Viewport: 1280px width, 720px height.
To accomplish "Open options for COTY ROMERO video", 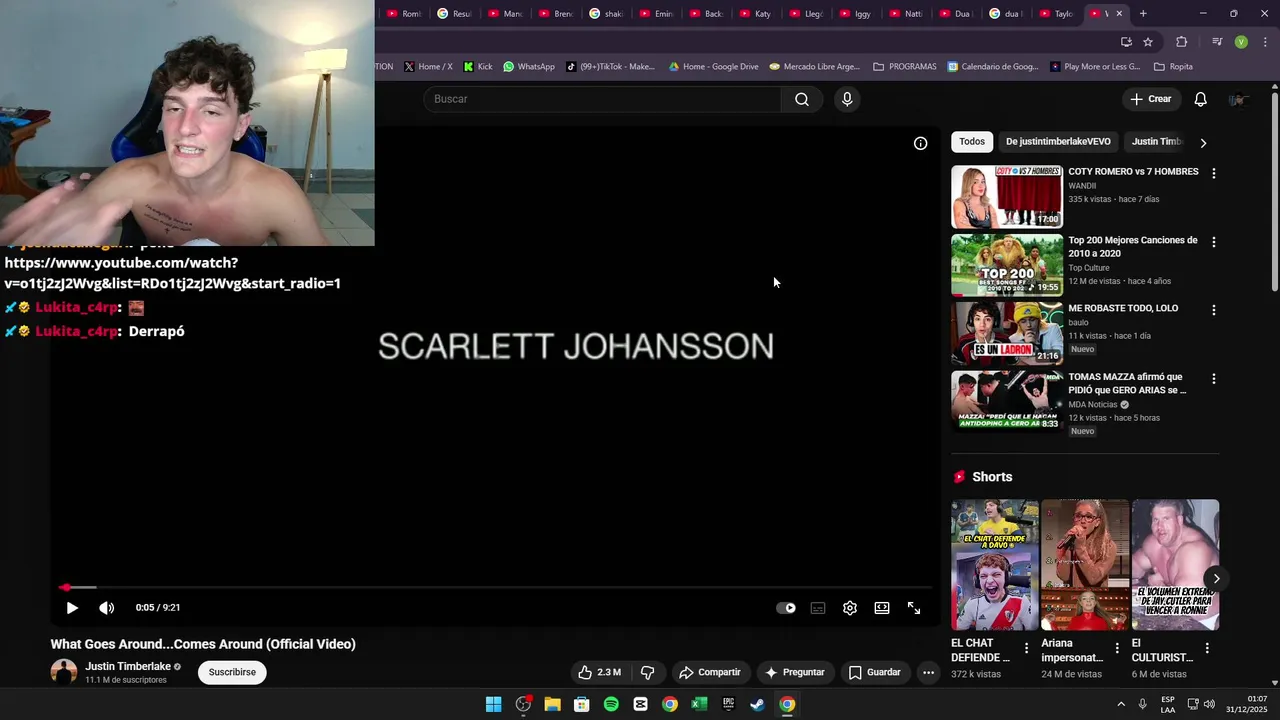I will [1214, 173].
